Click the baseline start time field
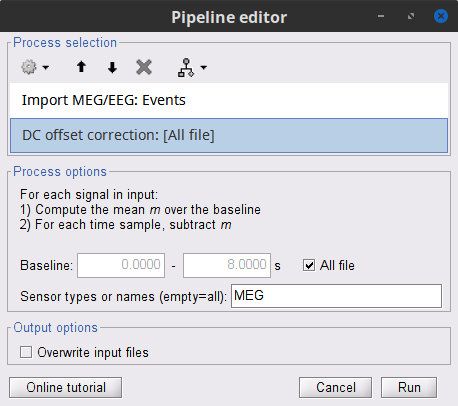Viewport: 458px width, 406px height. 121,265
